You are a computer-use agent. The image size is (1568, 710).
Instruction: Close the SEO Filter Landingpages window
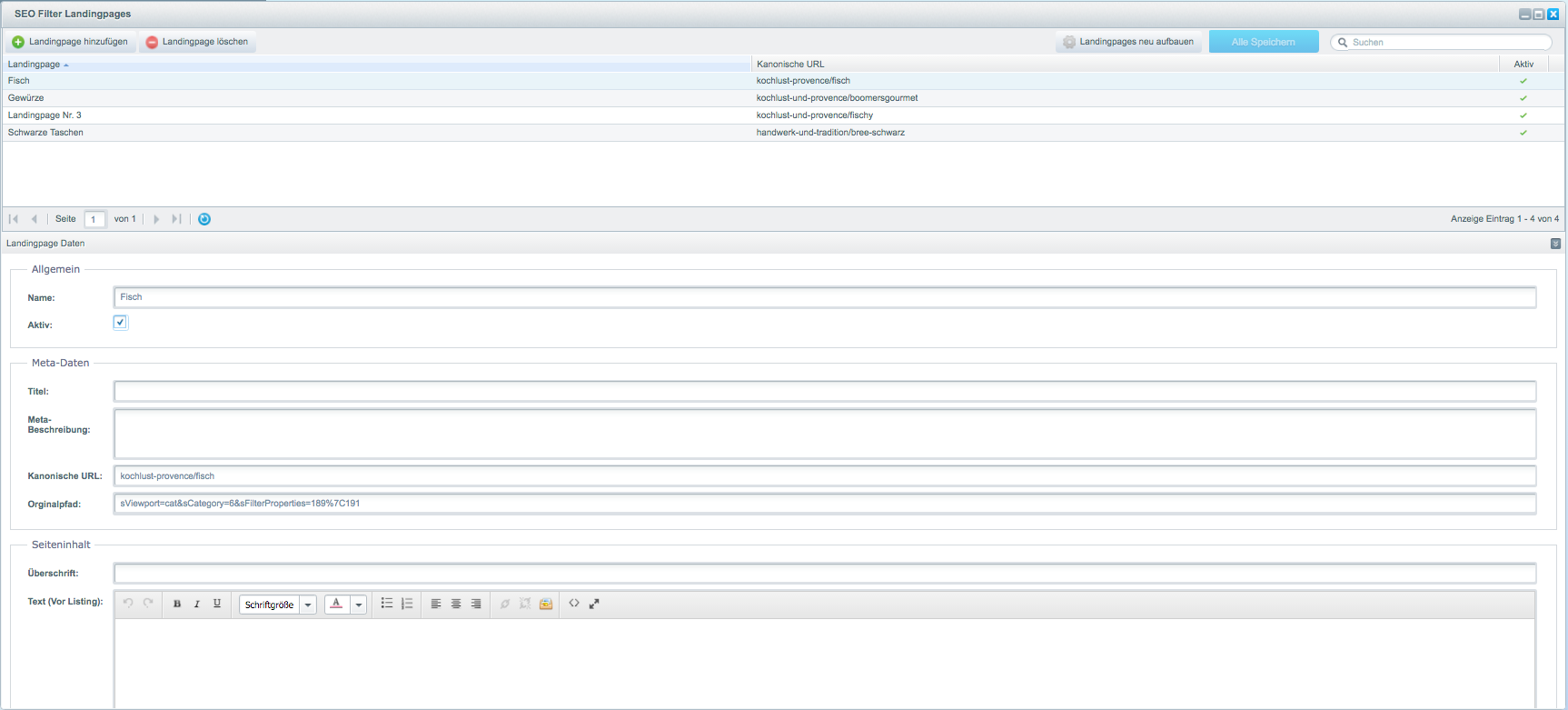pos(1553,15)
